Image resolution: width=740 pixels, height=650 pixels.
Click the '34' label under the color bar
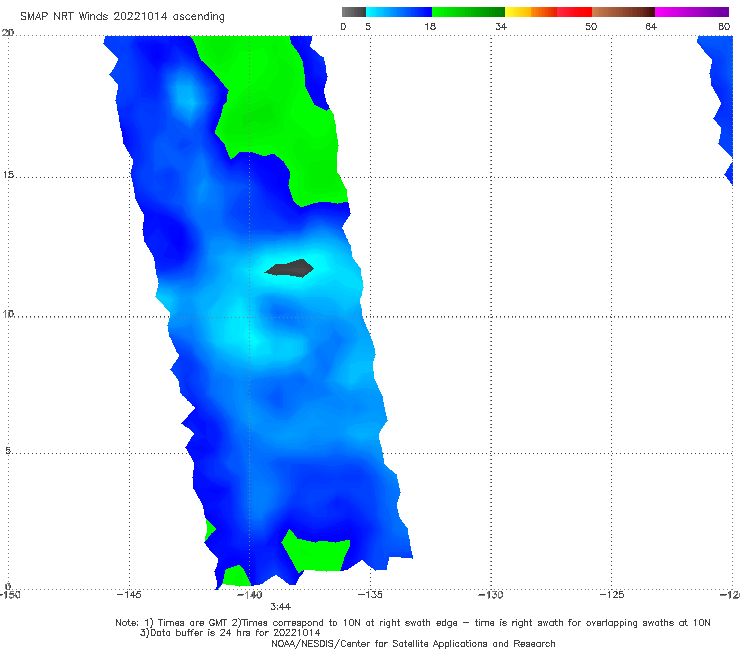(x=501, y=27)
